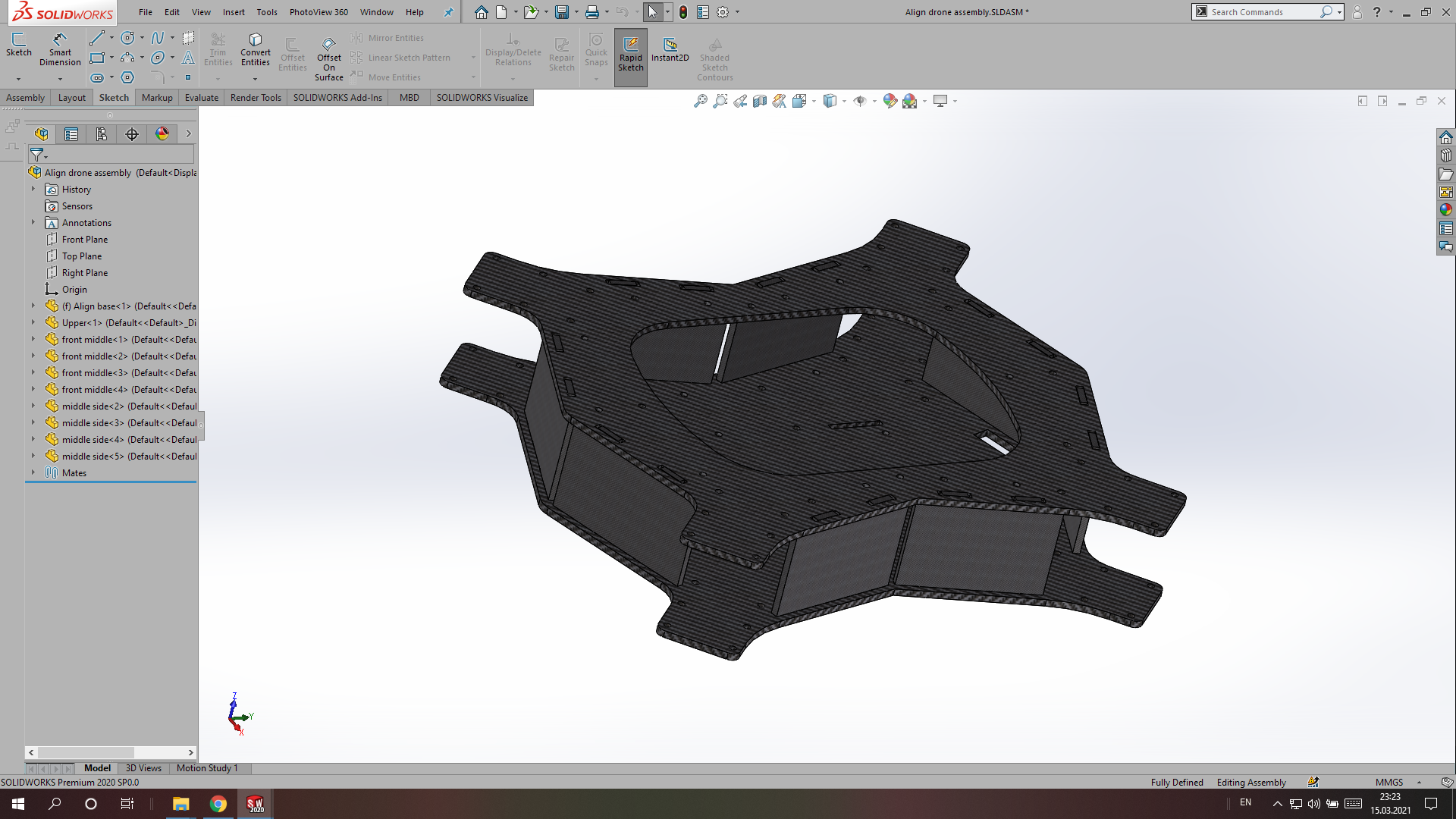The width and height of the screenshot is (1456, 819).
Task: Toggle the Hide/Show Items eye icon
Action: [x=859, y=101]
